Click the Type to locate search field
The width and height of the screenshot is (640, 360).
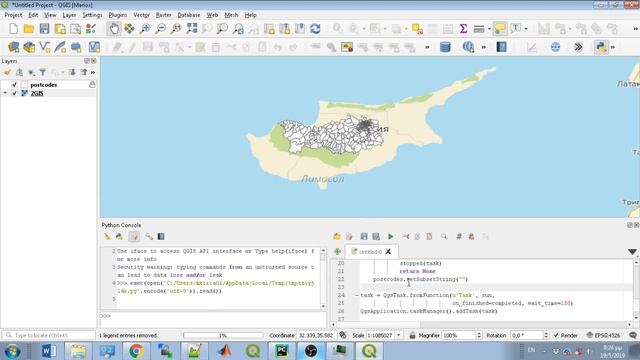click(49, 335)
